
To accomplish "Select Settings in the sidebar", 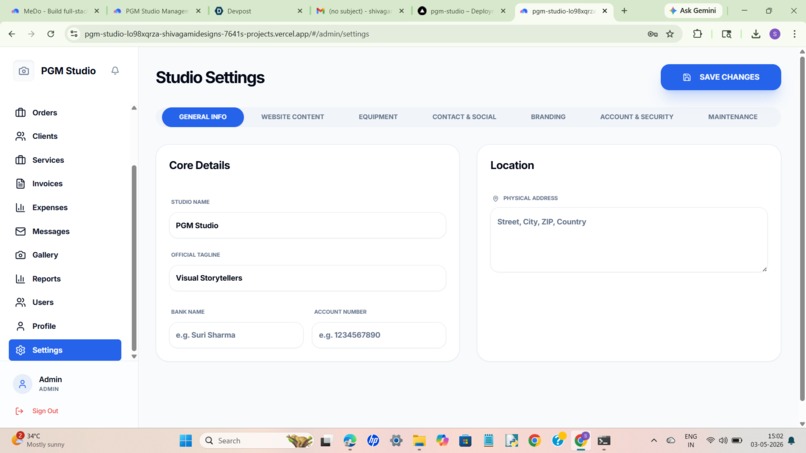I will tap(65, 350).
